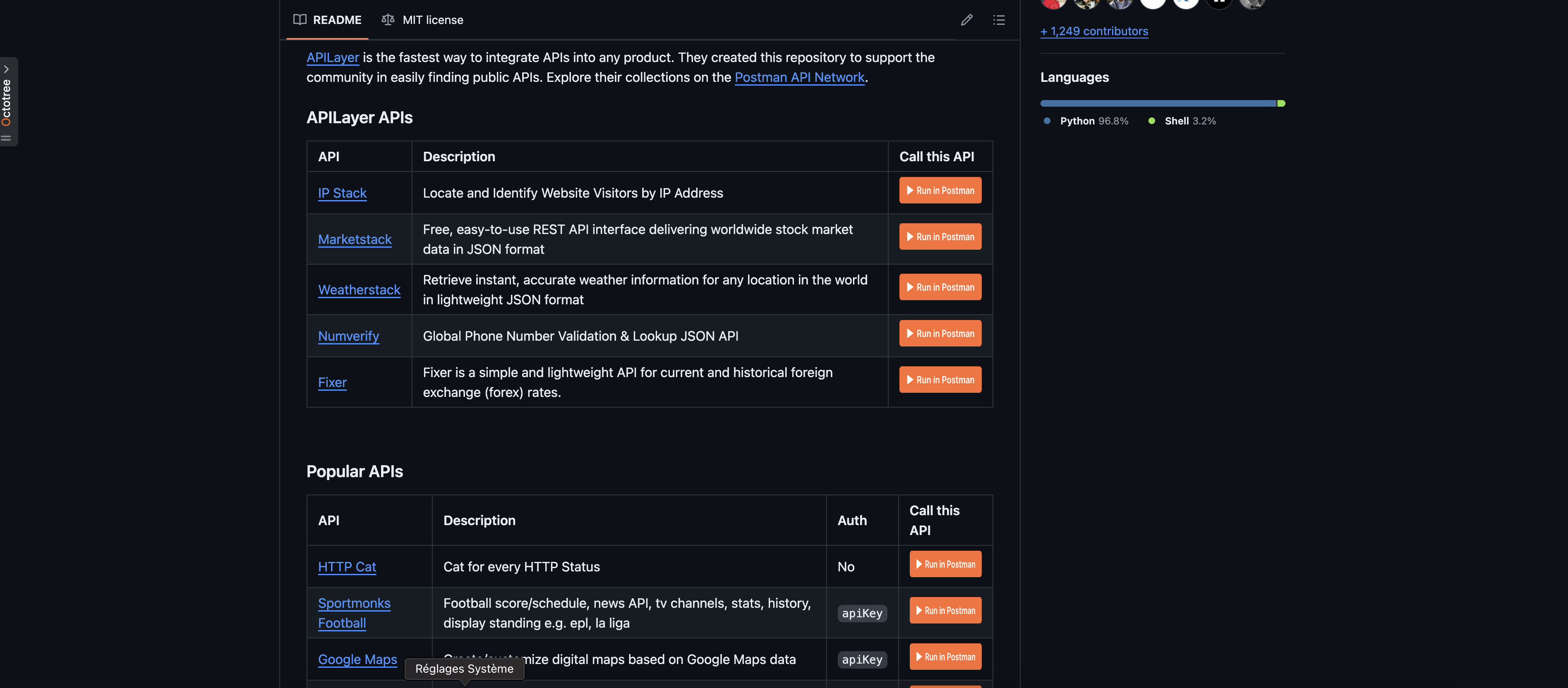This screenshot has width=1568, height=688.
Task: Open the + 1,249 contributors link
Action: point(1094,31)
